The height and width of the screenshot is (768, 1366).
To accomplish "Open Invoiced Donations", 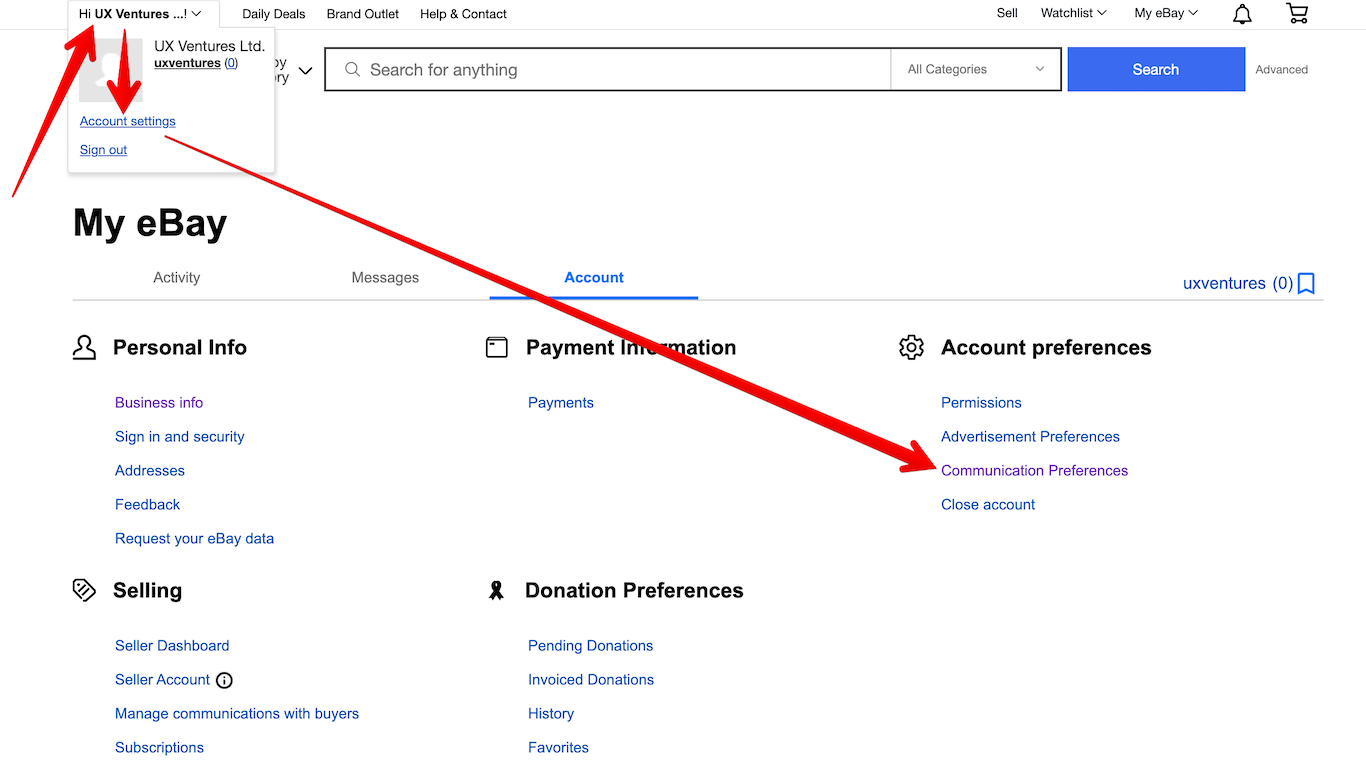I will tap(591, 680).
